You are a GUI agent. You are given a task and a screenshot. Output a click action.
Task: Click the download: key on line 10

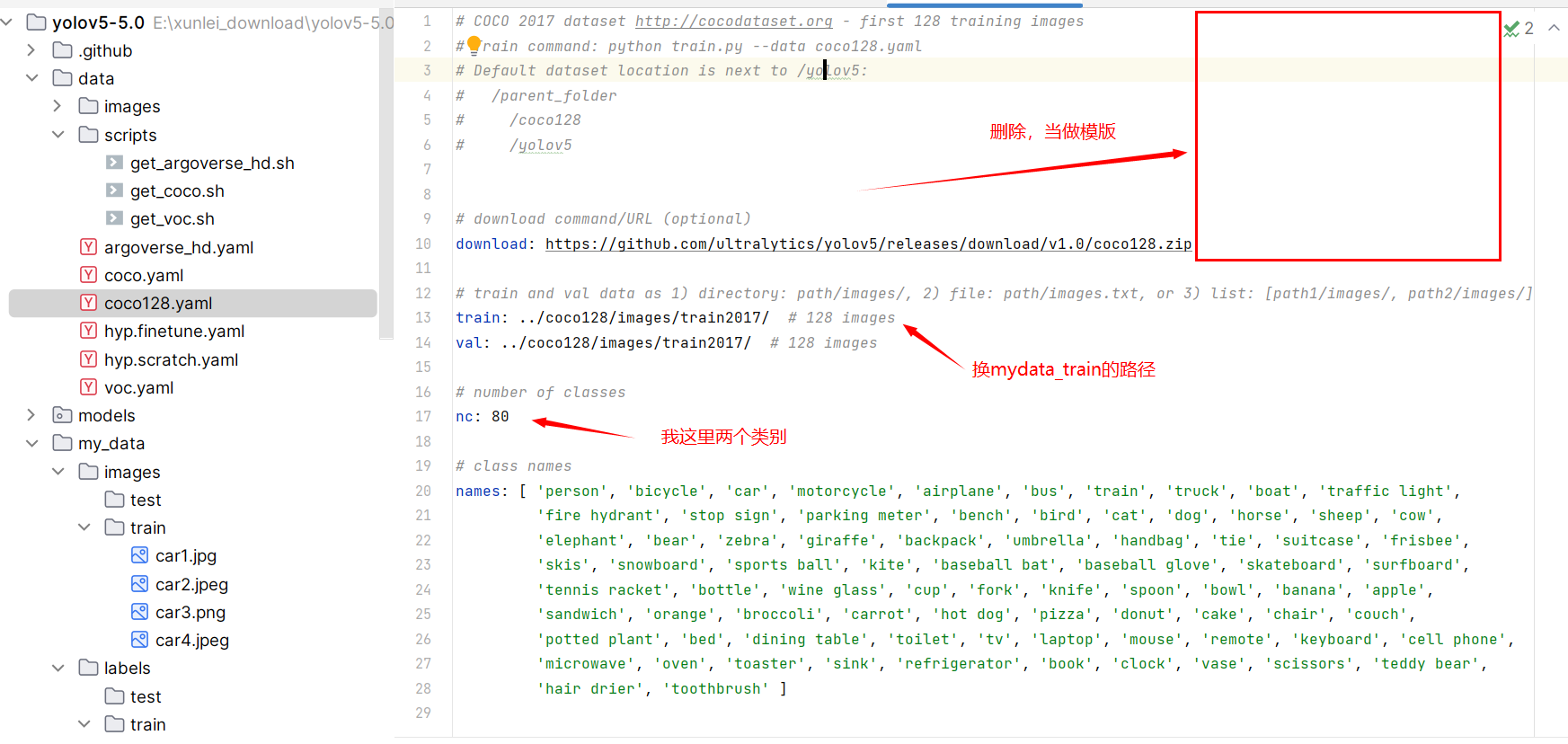[492, 244]
